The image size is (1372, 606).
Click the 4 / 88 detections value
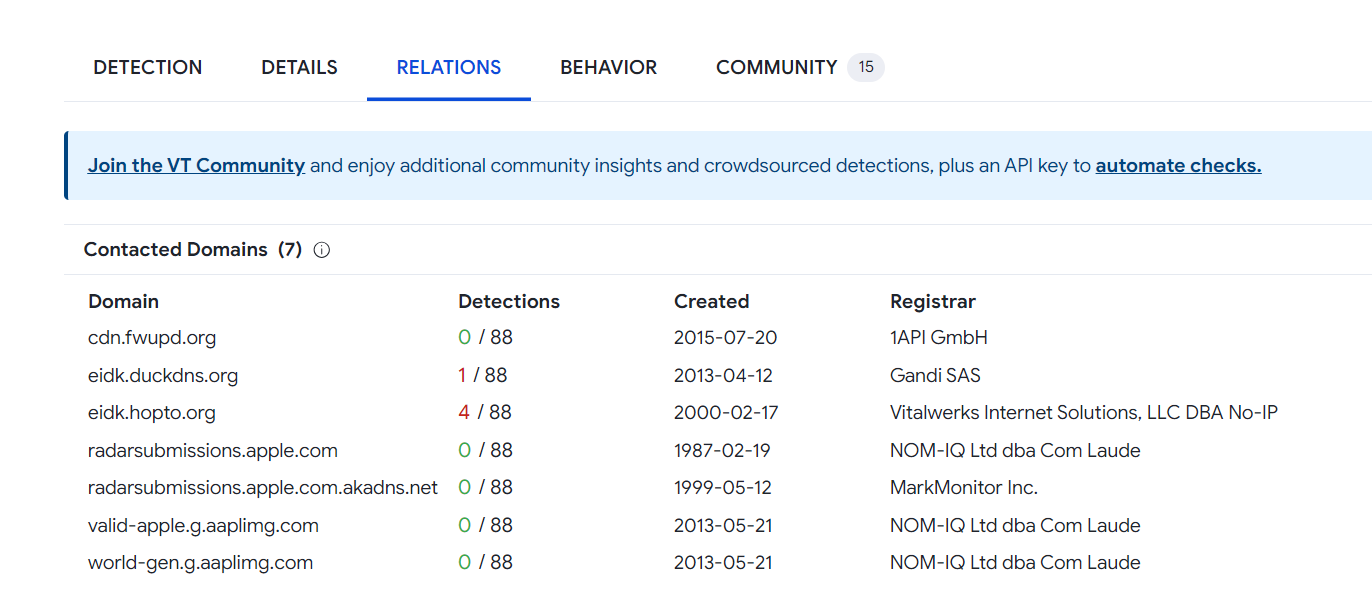point(485,413)
